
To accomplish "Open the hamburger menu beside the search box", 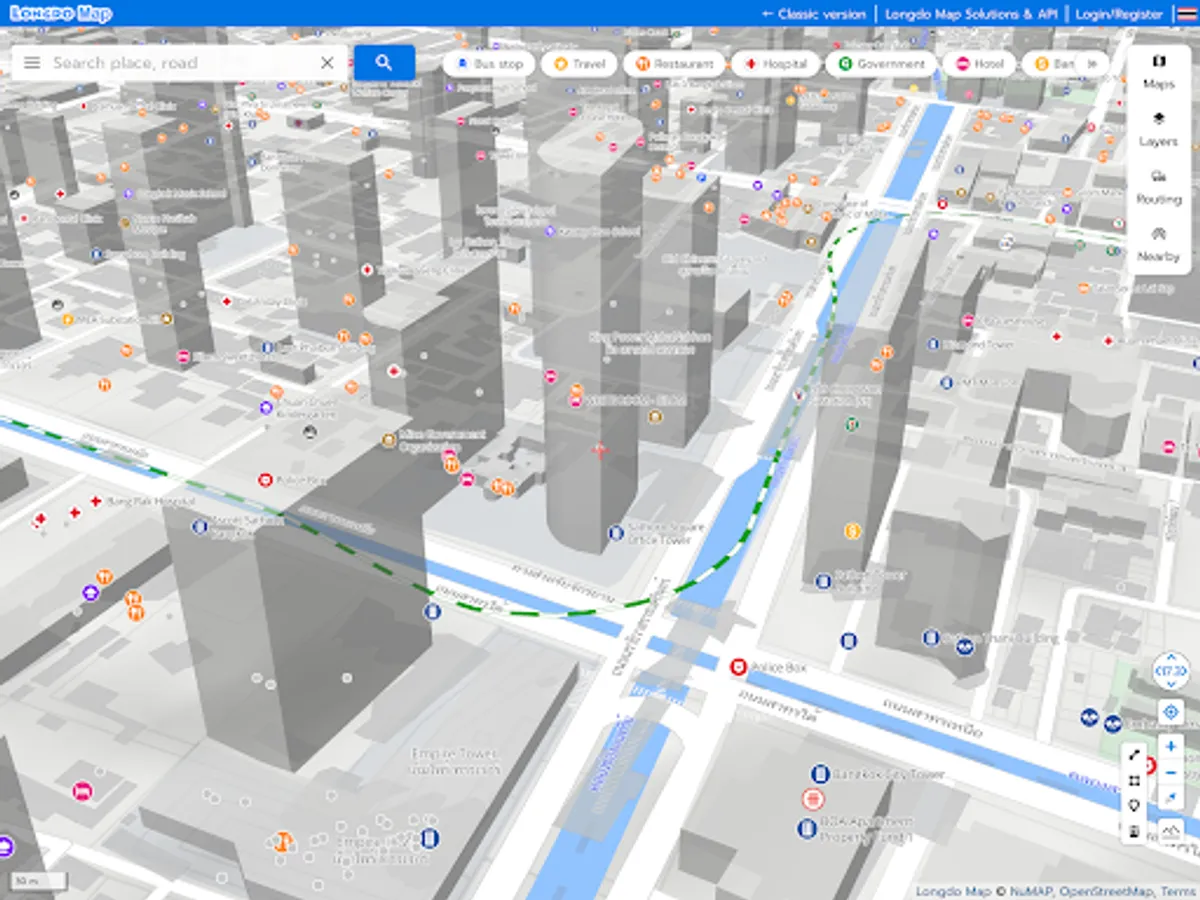I will point(32,62).
